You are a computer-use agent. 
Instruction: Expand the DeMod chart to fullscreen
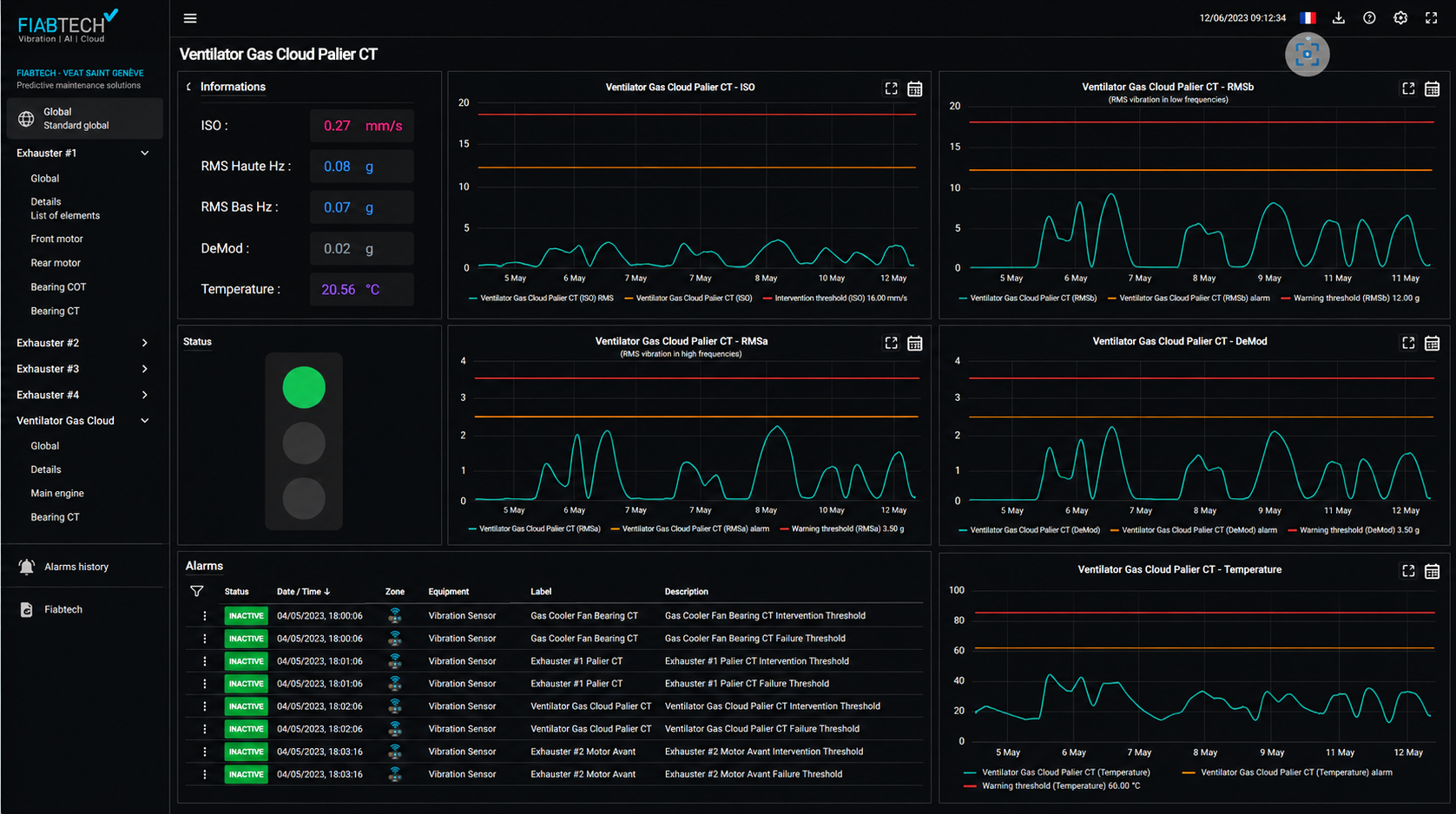[x=1408, y=344]
